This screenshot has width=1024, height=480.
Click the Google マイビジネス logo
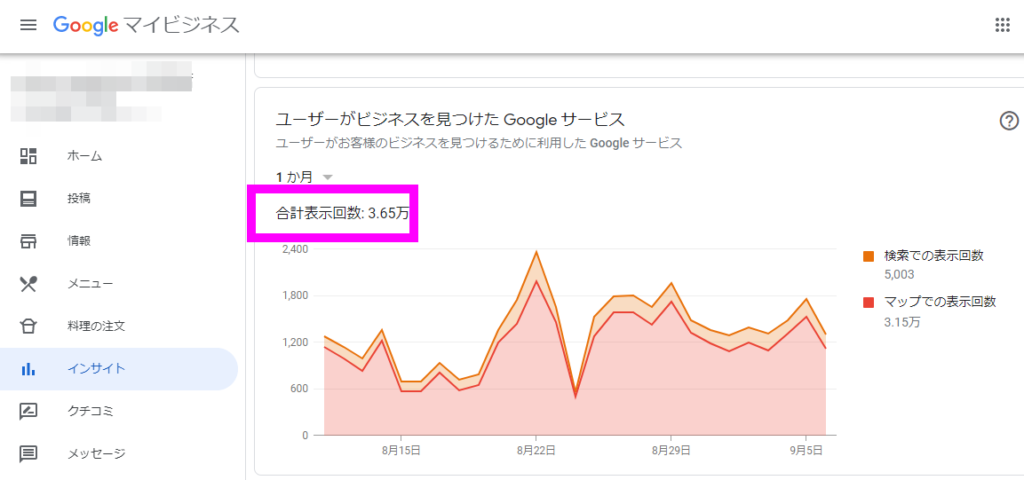tap(146, 25)
